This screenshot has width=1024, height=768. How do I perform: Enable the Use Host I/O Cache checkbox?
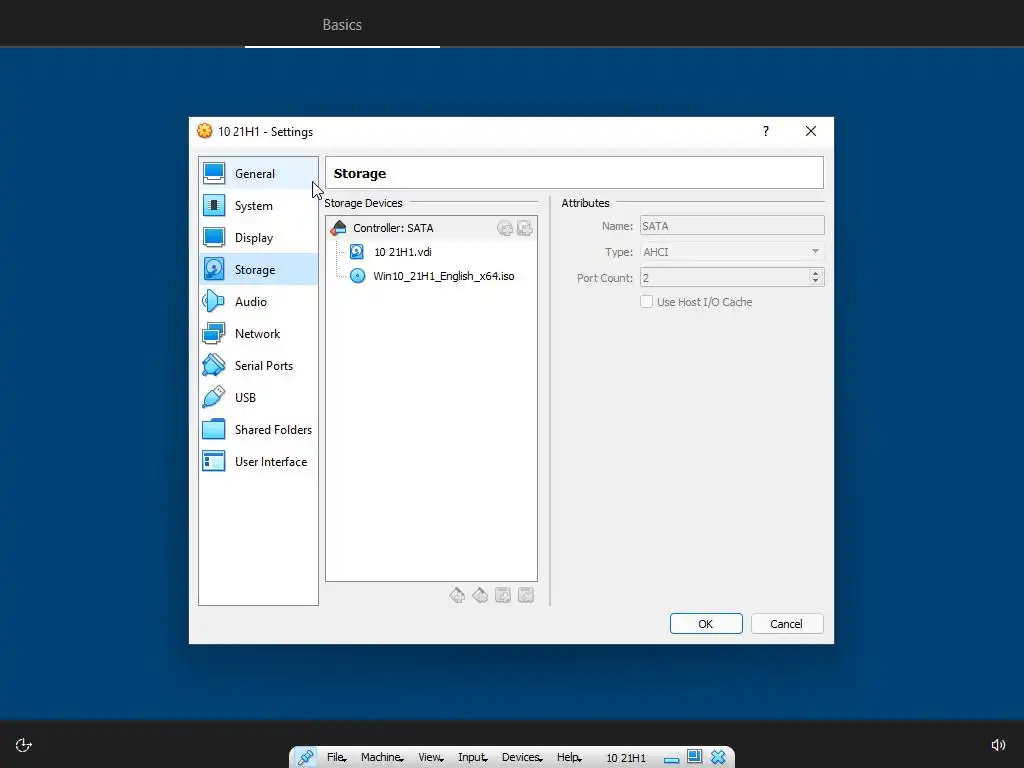tap(647, 302)
